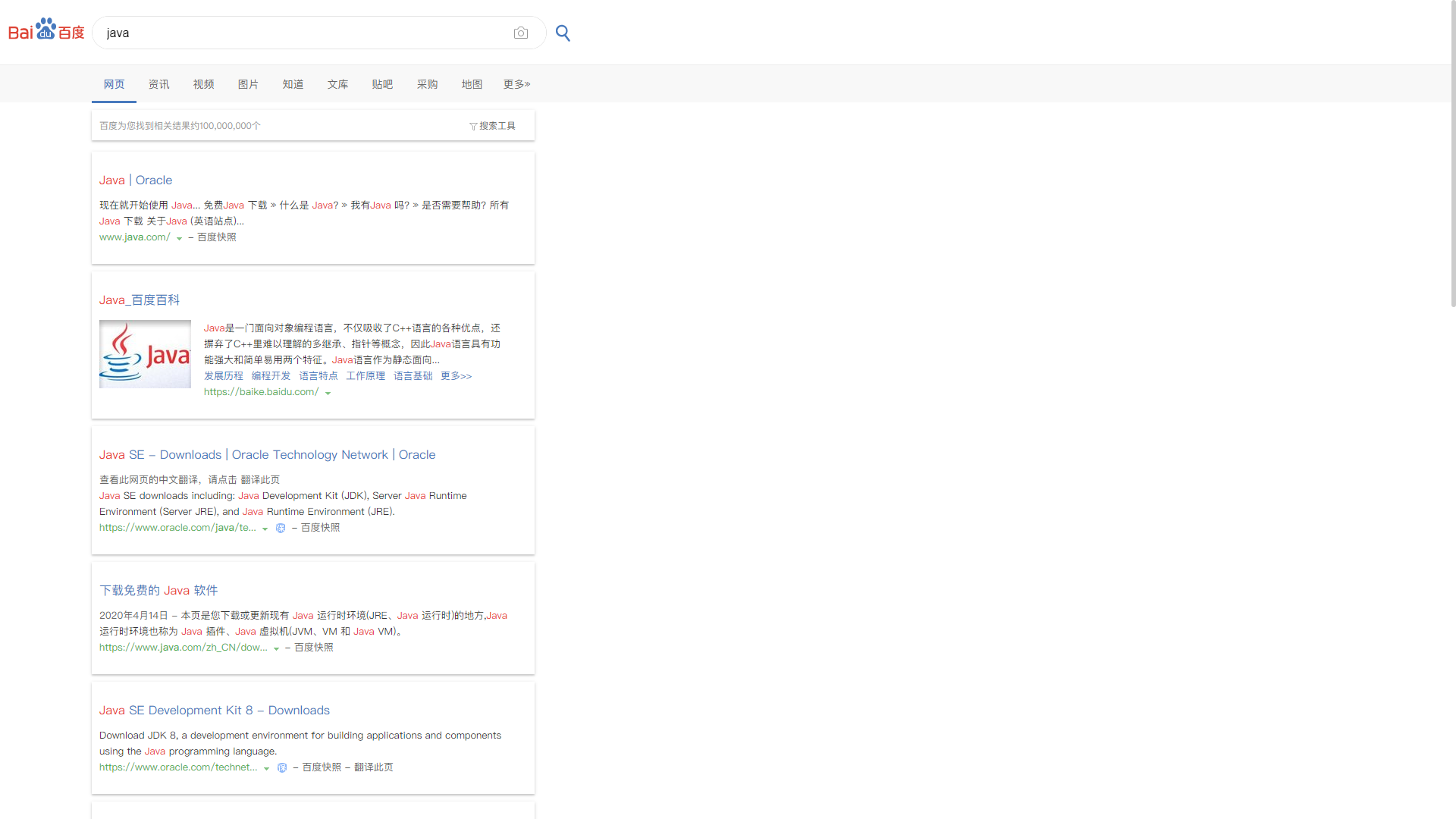This screenshot has width=1456, height=819.
Task: Switch to the 知道 tab
Action: pos(293,84)
